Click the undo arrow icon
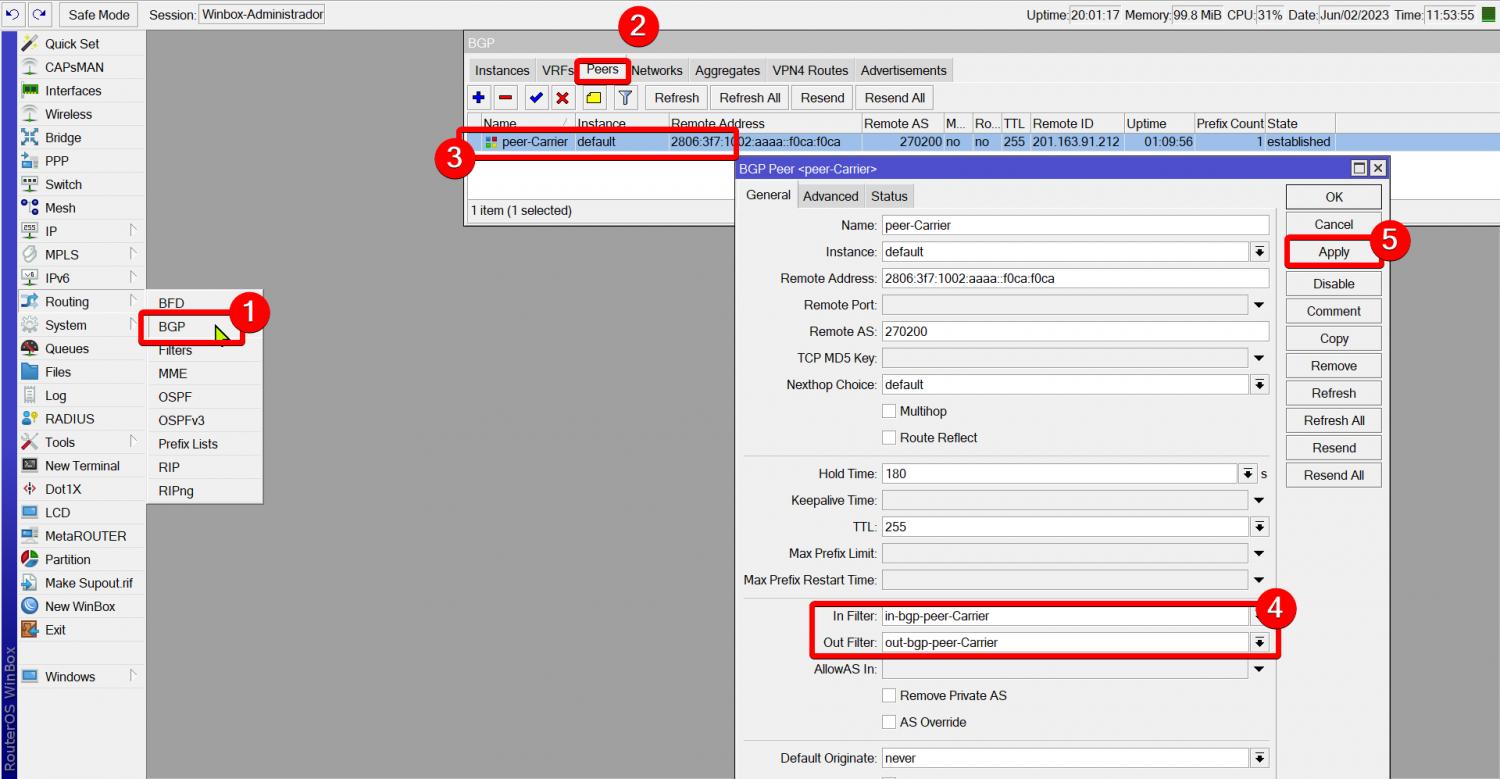Viewport: 1500px width, 779px height. pyautogui.click(x=13, y=15)
